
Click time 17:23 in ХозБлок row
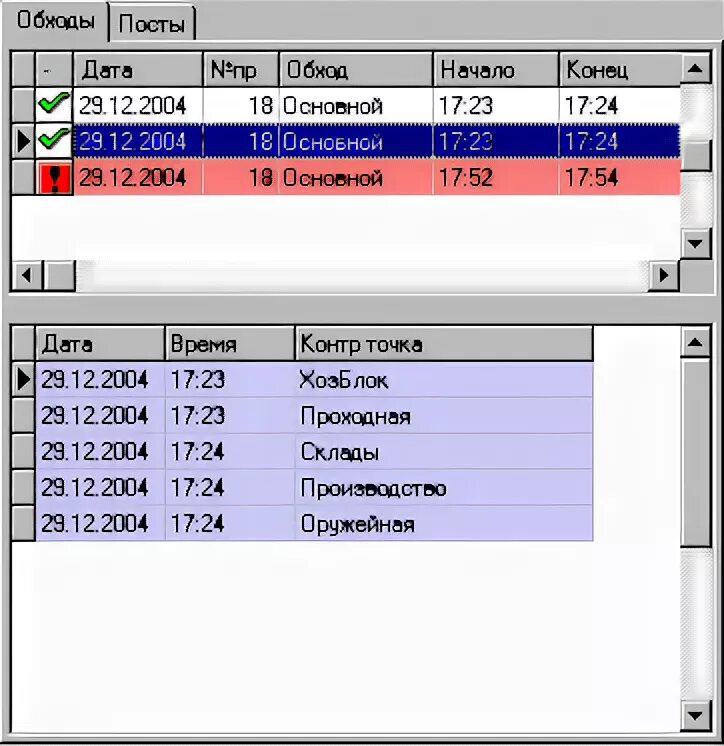[x=230, y=380]
